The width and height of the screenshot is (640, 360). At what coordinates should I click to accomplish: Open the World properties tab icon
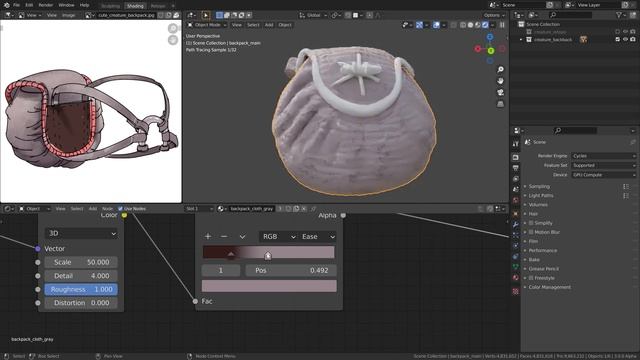(x=516, y=200)
